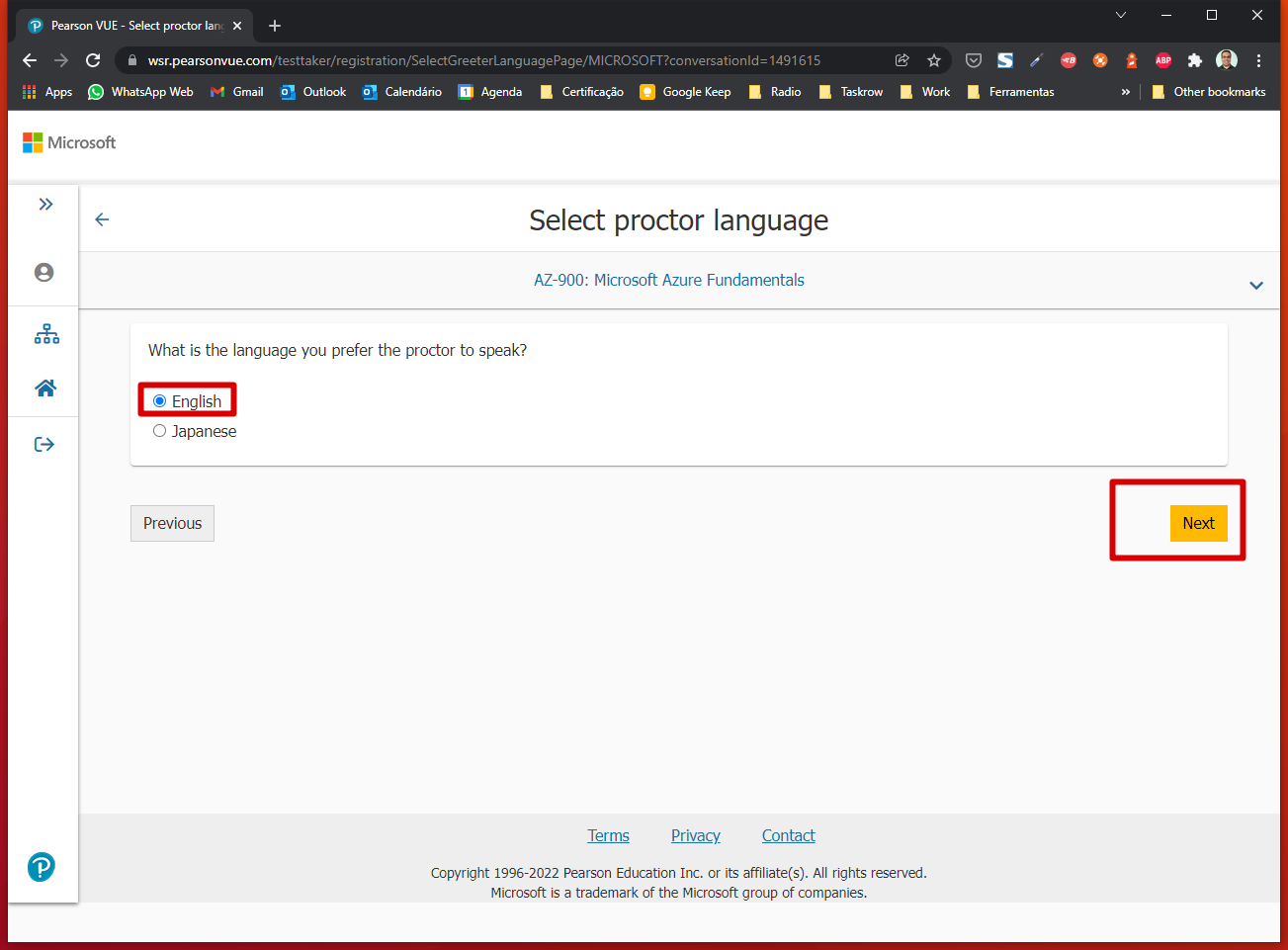
Task: Close the Pearson VUE tab
Action: (x=237, y=26)
